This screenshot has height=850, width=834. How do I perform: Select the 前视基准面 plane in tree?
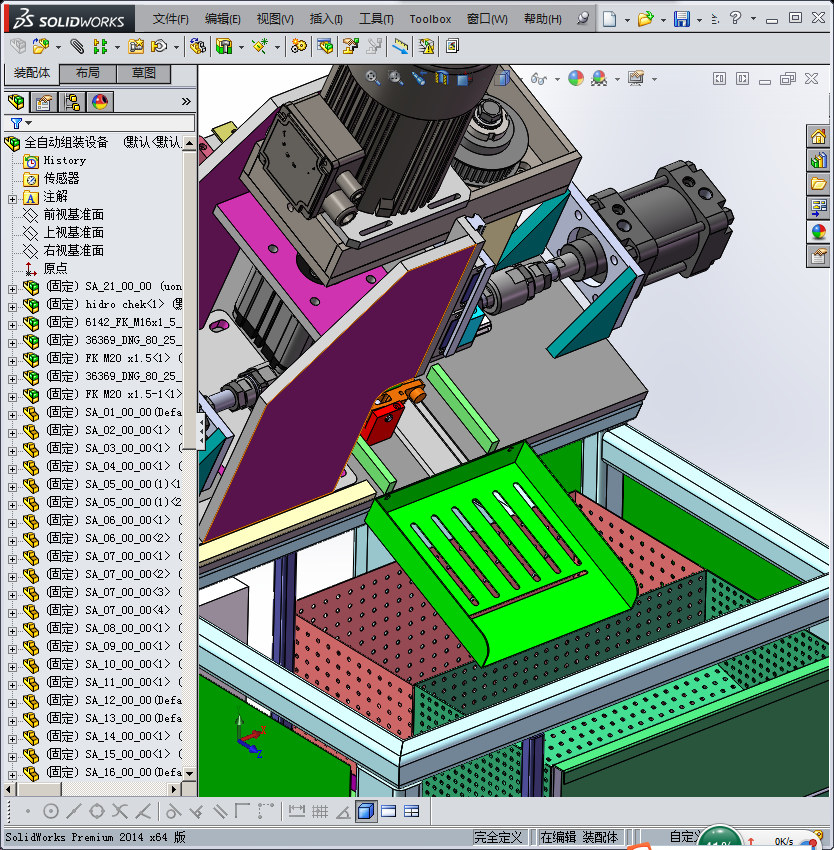(x=73, y=215)
